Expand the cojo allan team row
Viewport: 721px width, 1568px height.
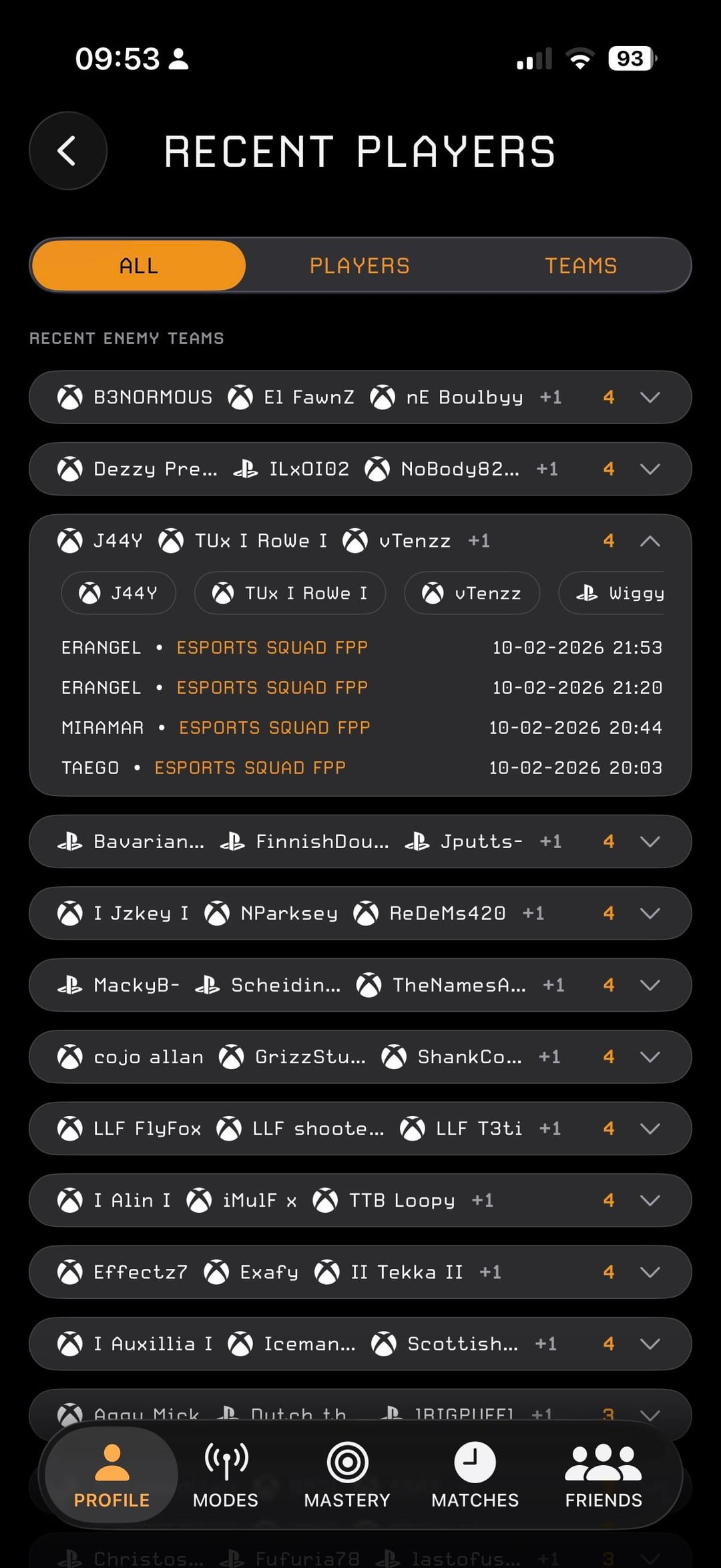(x=650, y=1056)
